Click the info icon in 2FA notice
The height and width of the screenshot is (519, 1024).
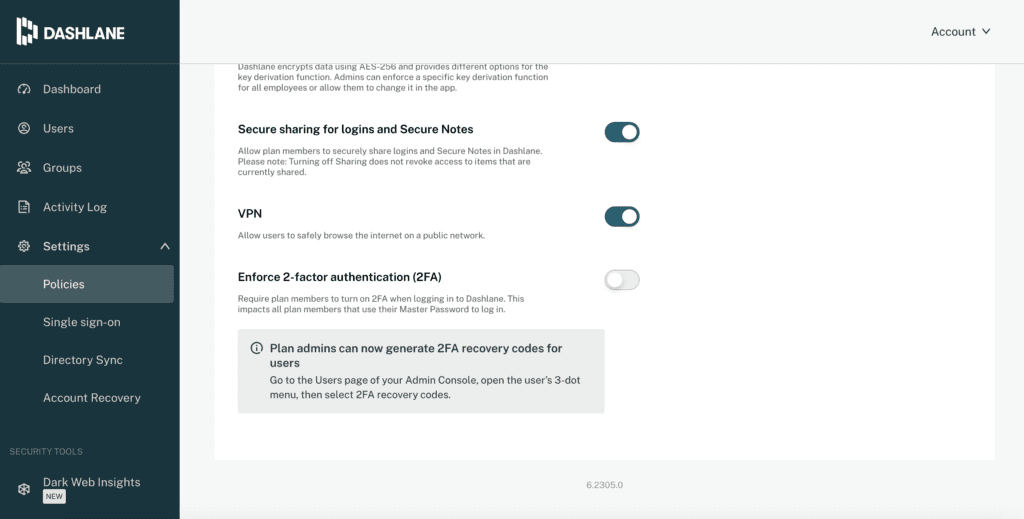[x=256, y=349]
